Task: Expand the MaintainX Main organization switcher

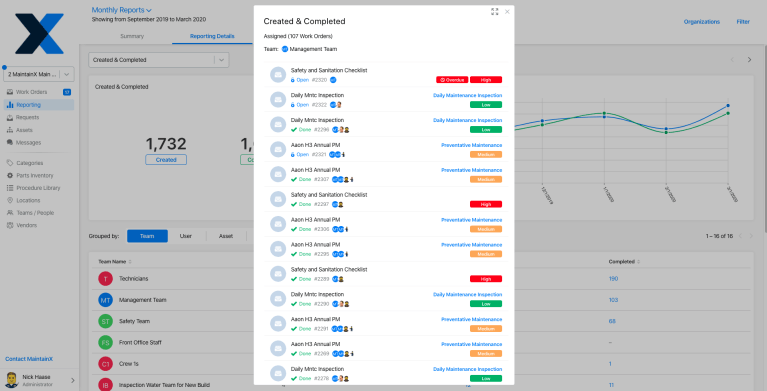Action: (39, 74)
